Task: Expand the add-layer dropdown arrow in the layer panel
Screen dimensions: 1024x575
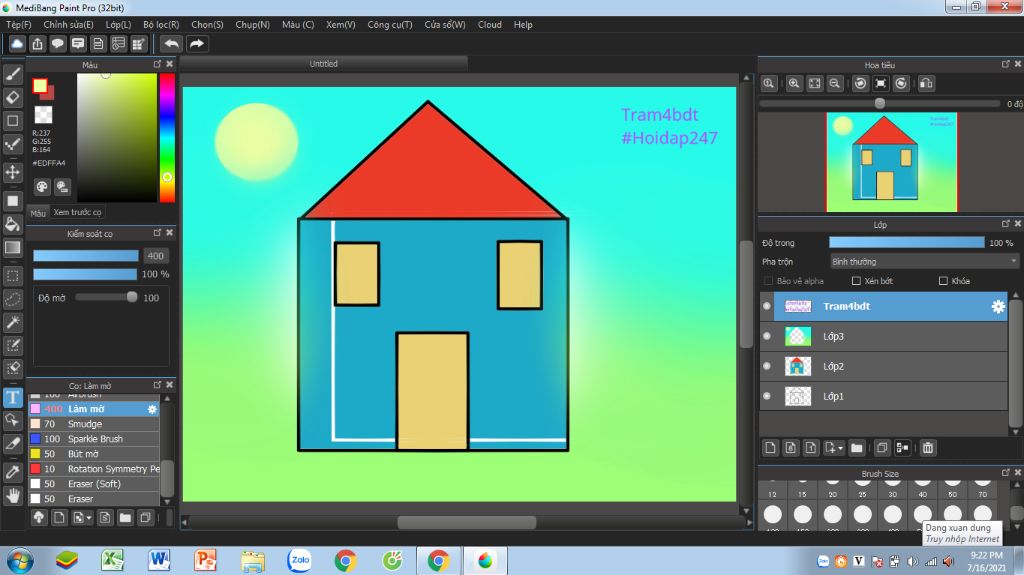Action: coord(841,449)
